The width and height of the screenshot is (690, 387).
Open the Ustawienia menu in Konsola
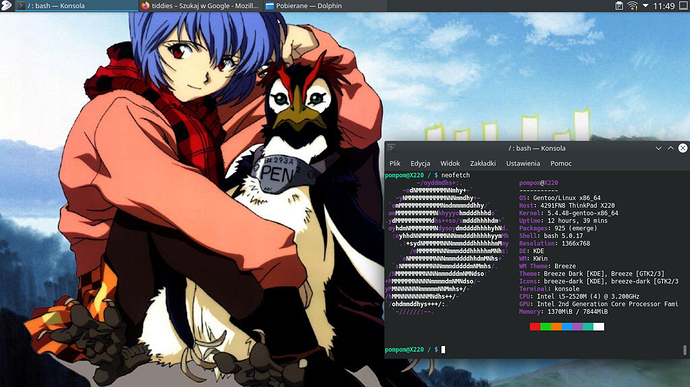[523, 163]
